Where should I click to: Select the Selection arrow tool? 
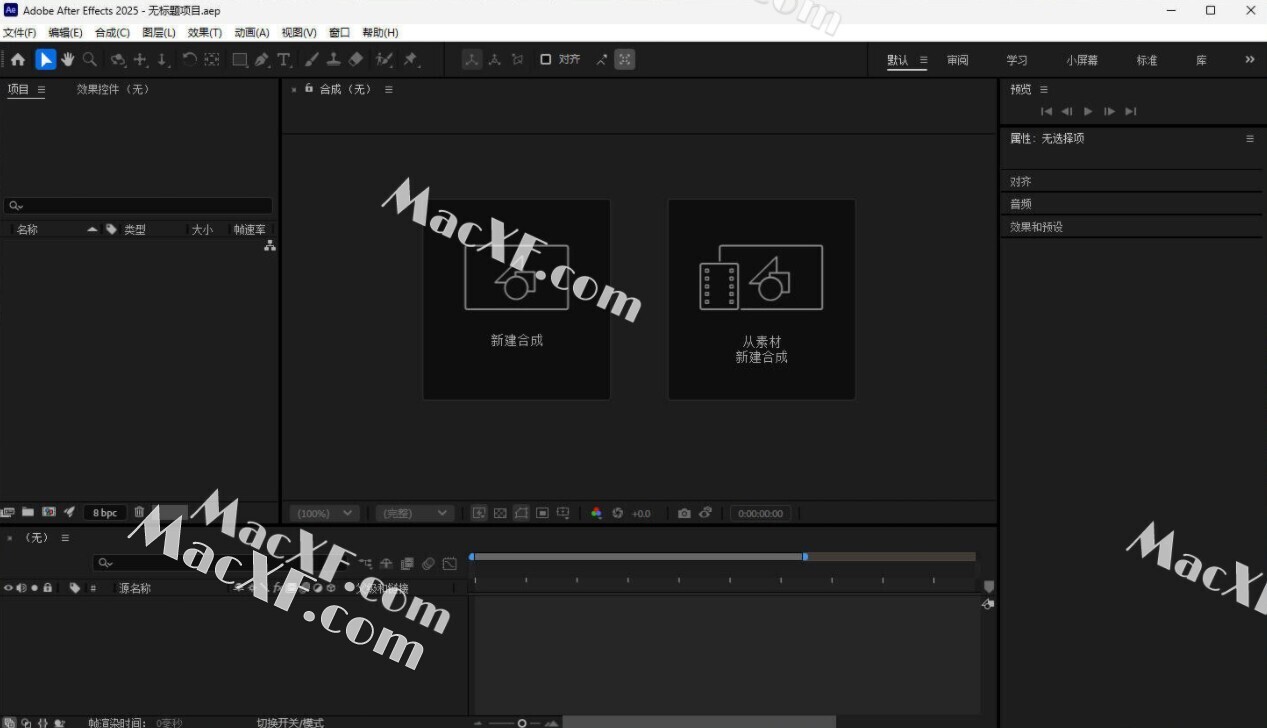coord(45,60)
